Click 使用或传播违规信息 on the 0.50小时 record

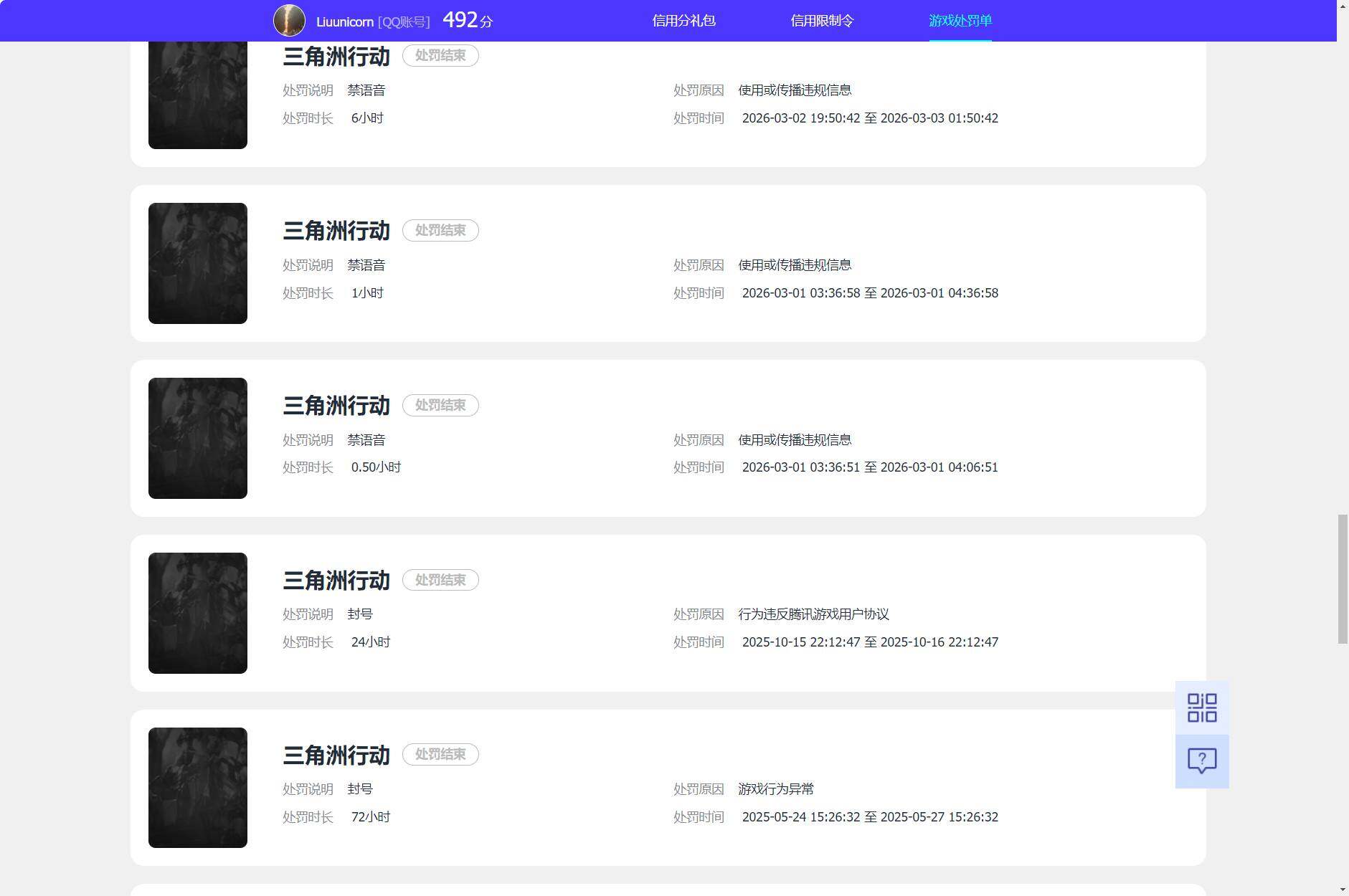pyautogui.click(x=795, y=440)
